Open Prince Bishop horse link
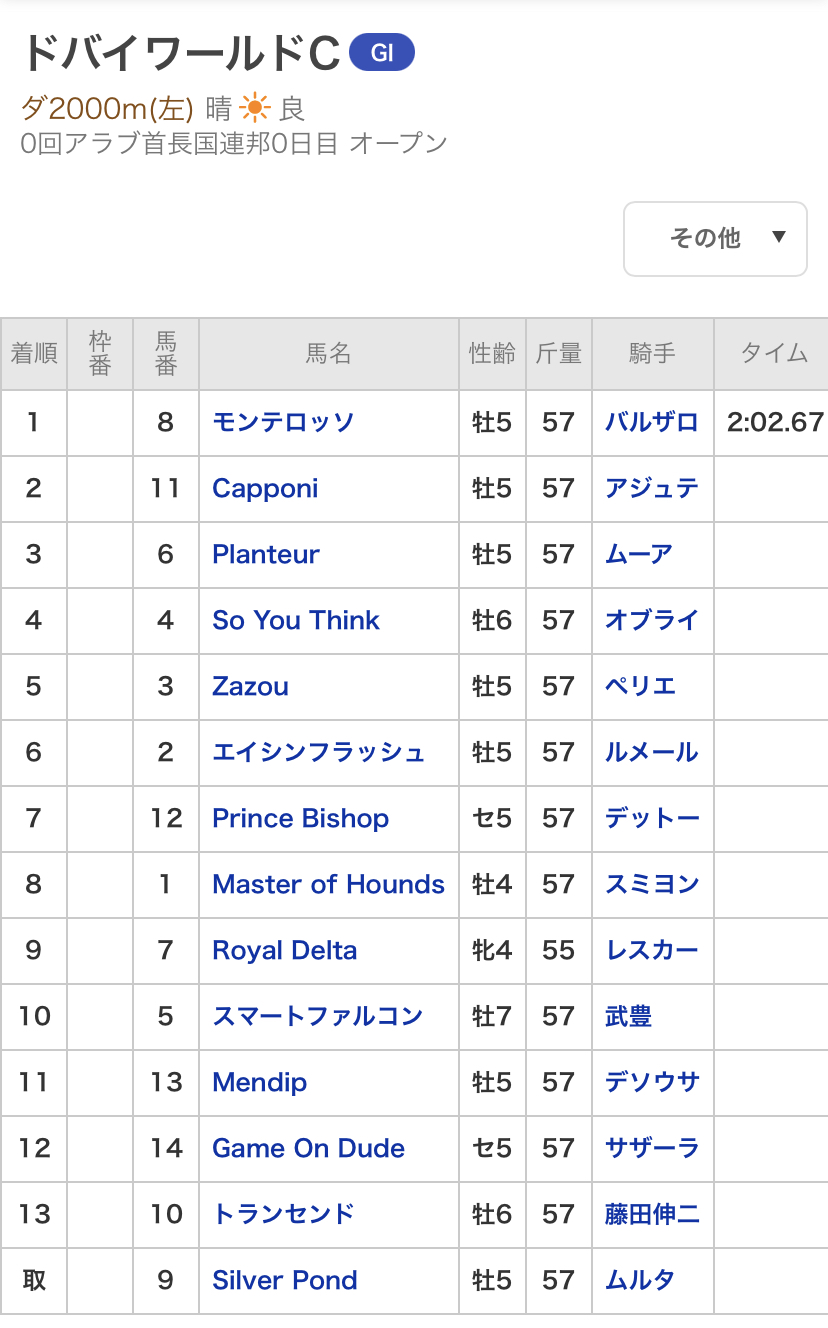 point(300,818)
